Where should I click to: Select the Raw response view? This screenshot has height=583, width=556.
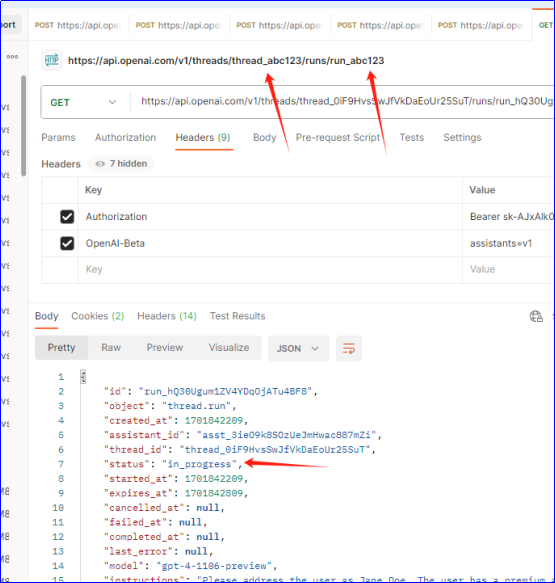click(x=111, y=348)
